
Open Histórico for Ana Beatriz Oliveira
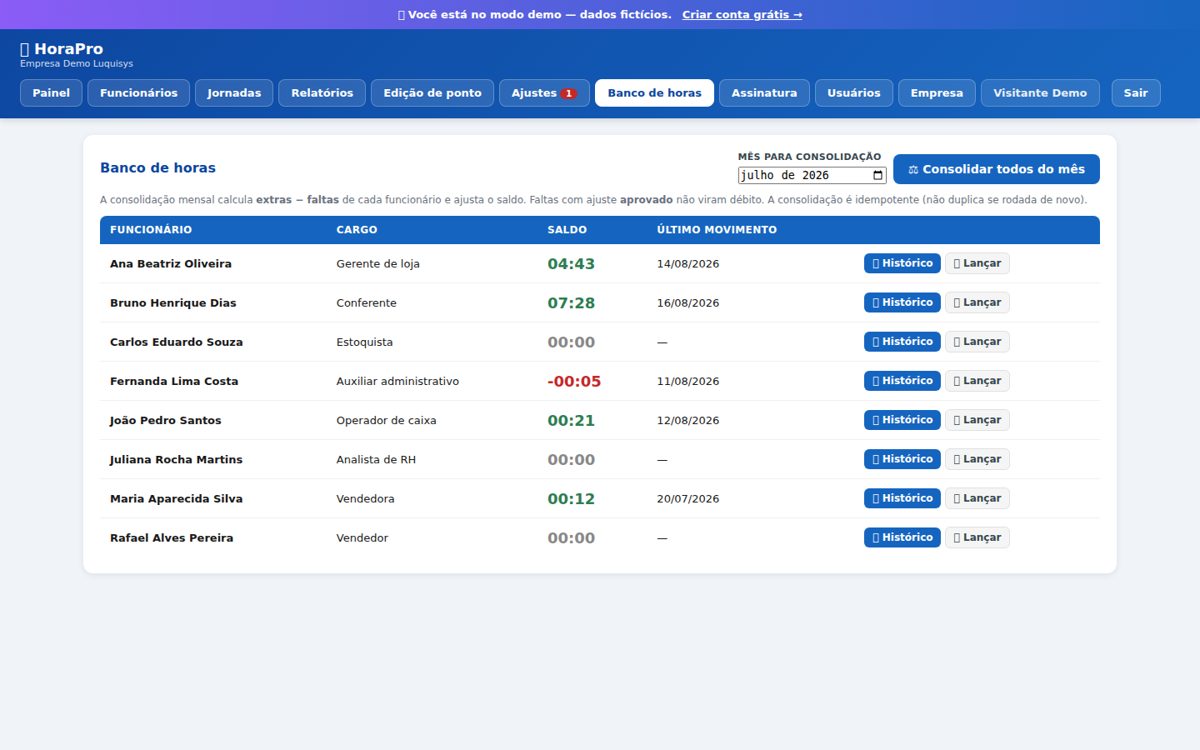pyautogui.click(x=902, y=263)
